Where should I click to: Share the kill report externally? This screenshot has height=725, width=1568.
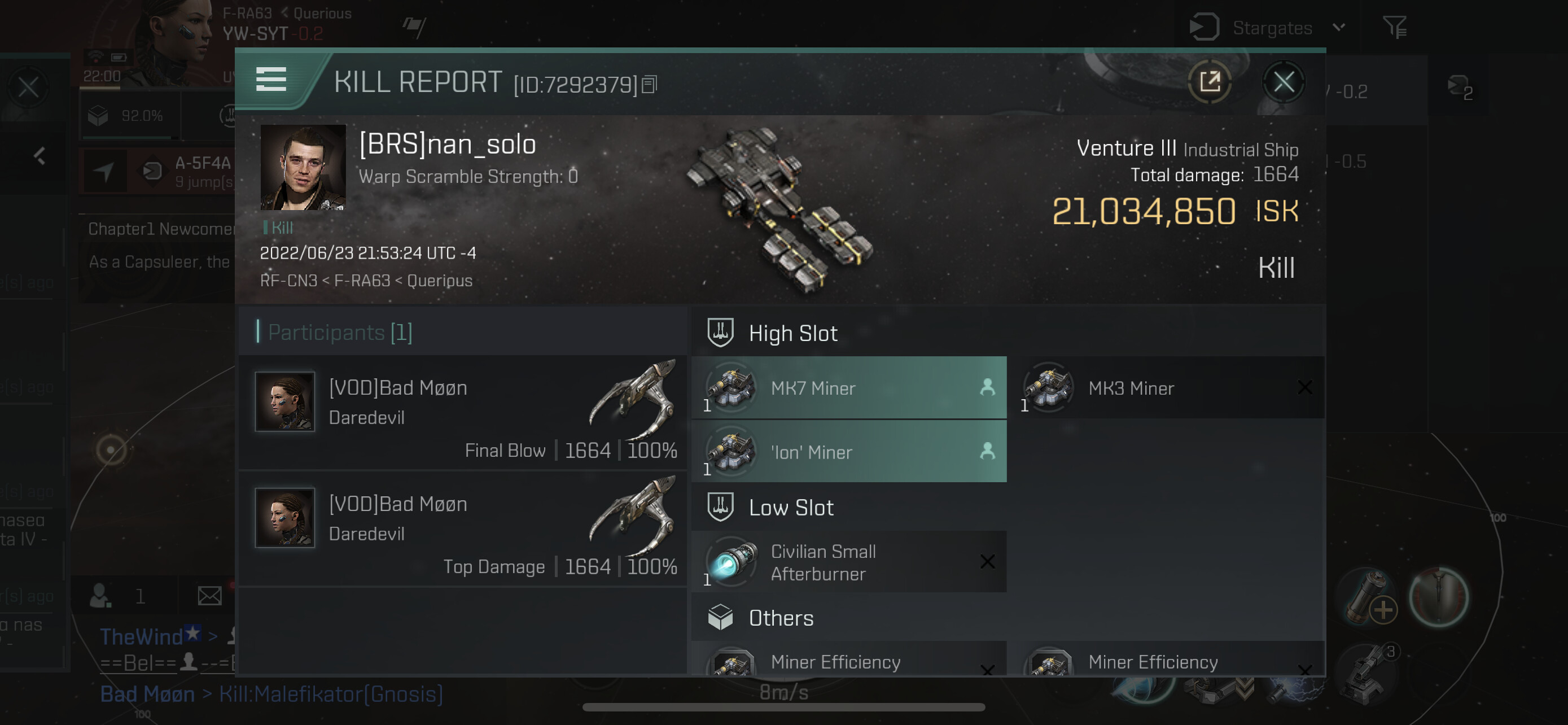(x=1210, y=81)
